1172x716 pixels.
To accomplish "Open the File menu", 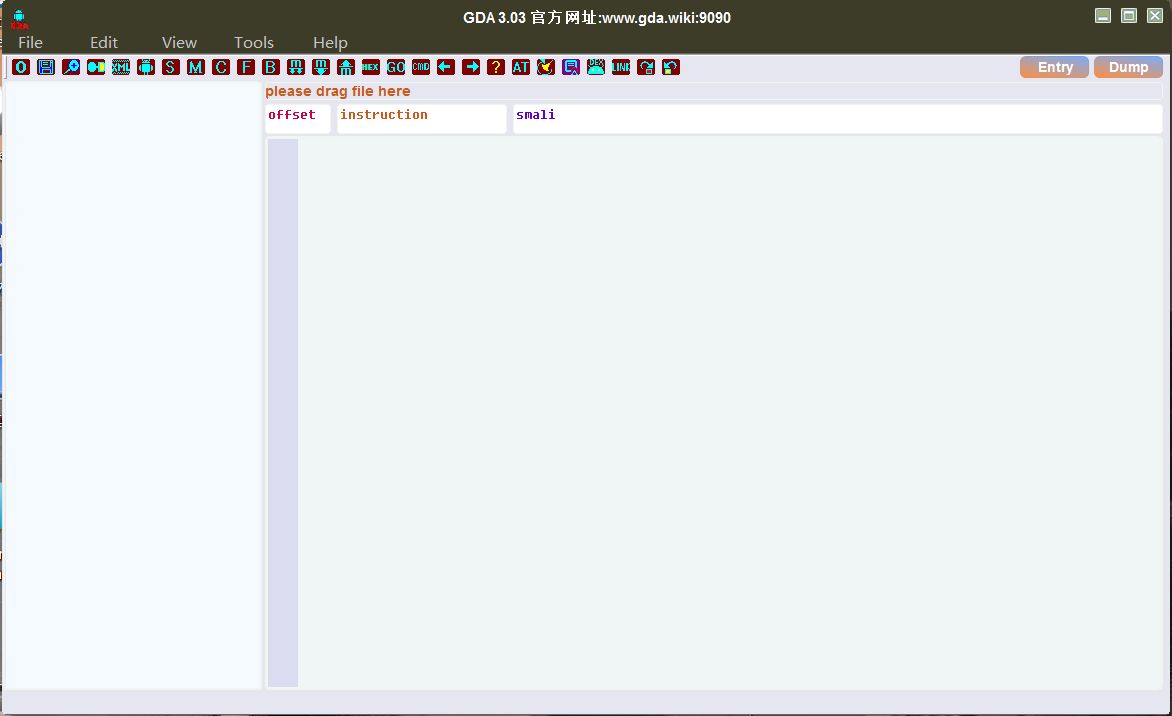I will pyautogui.click(x=29, y=42).
